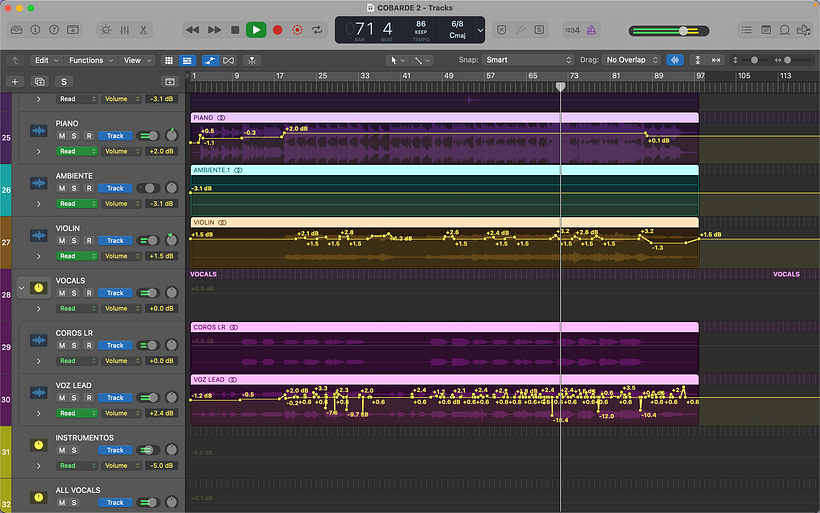Click the Stop transport button

[x=235, y=30]
